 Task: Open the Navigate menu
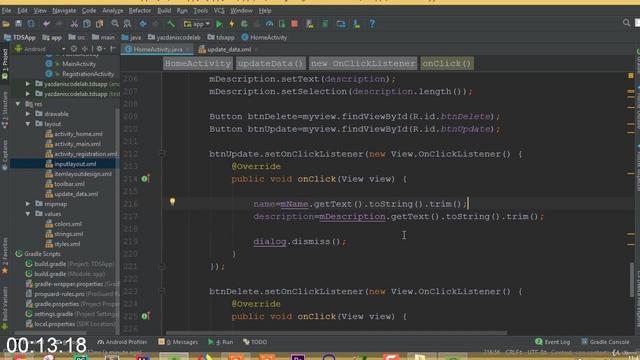[64, 11]
